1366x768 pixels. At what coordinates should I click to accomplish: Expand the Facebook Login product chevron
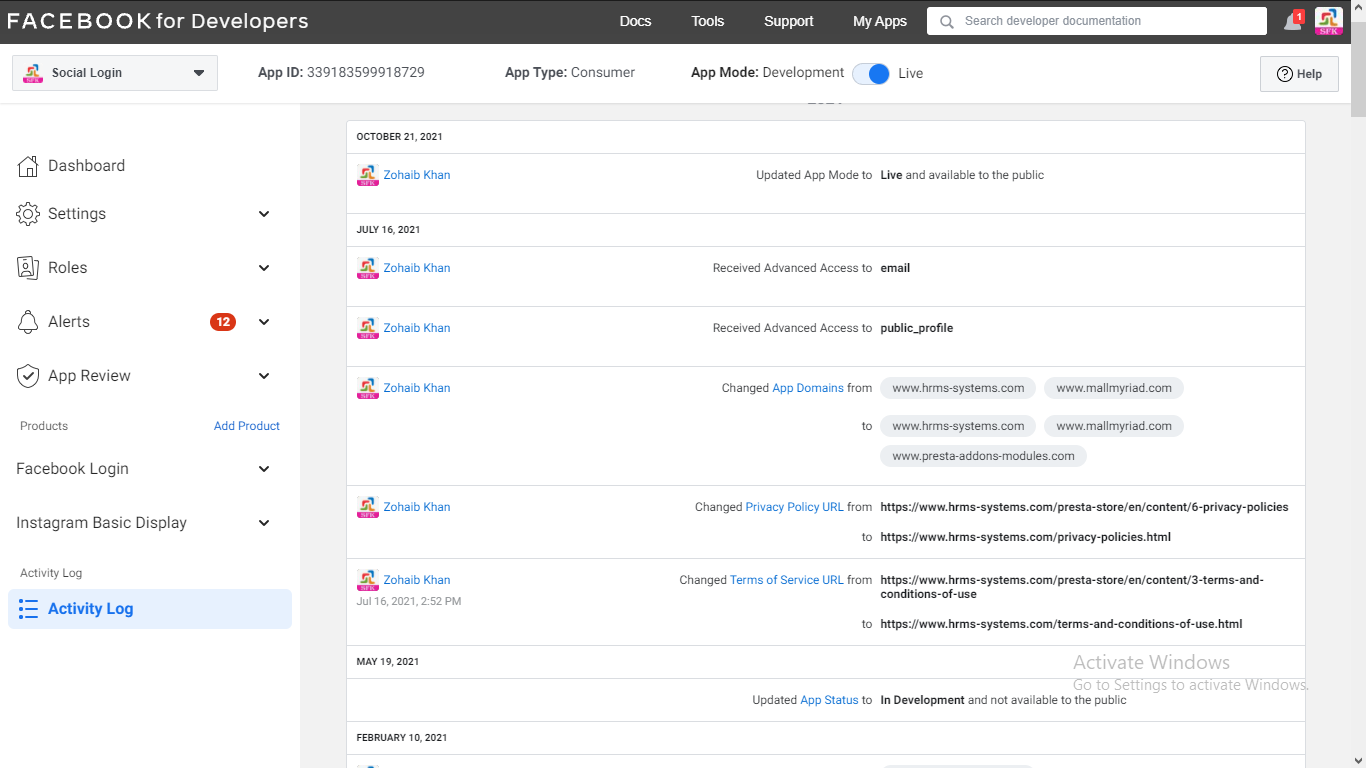pyautogui.click(x=264, y=469)
